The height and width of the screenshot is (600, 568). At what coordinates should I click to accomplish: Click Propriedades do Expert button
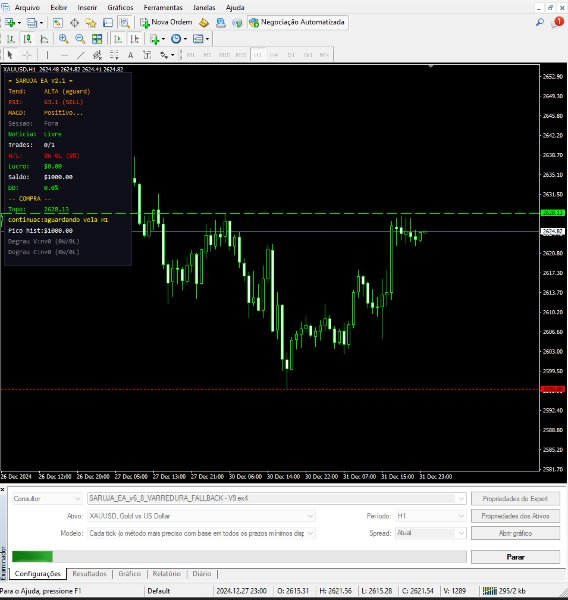515,499
